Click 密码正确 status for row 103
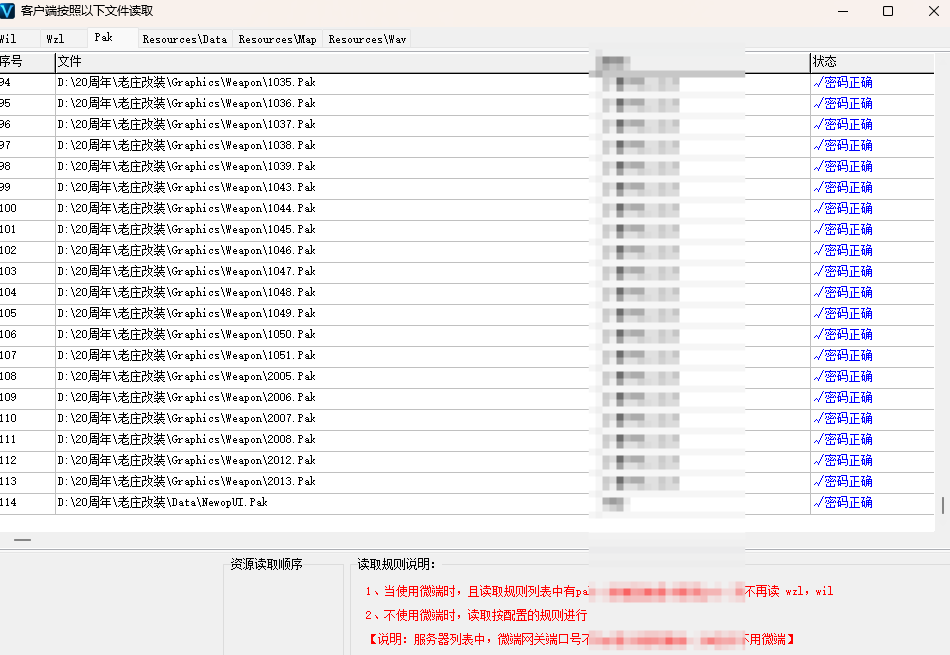The height and width of the screenshot is (655, 950). click(843, 271)
